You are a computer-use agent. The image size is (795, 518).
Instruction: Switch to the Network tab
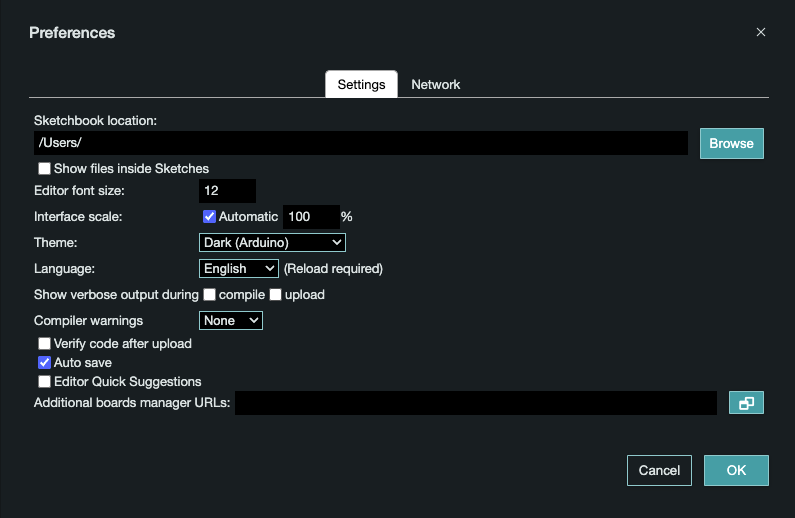pyautogui.click(x=436, y=85)
